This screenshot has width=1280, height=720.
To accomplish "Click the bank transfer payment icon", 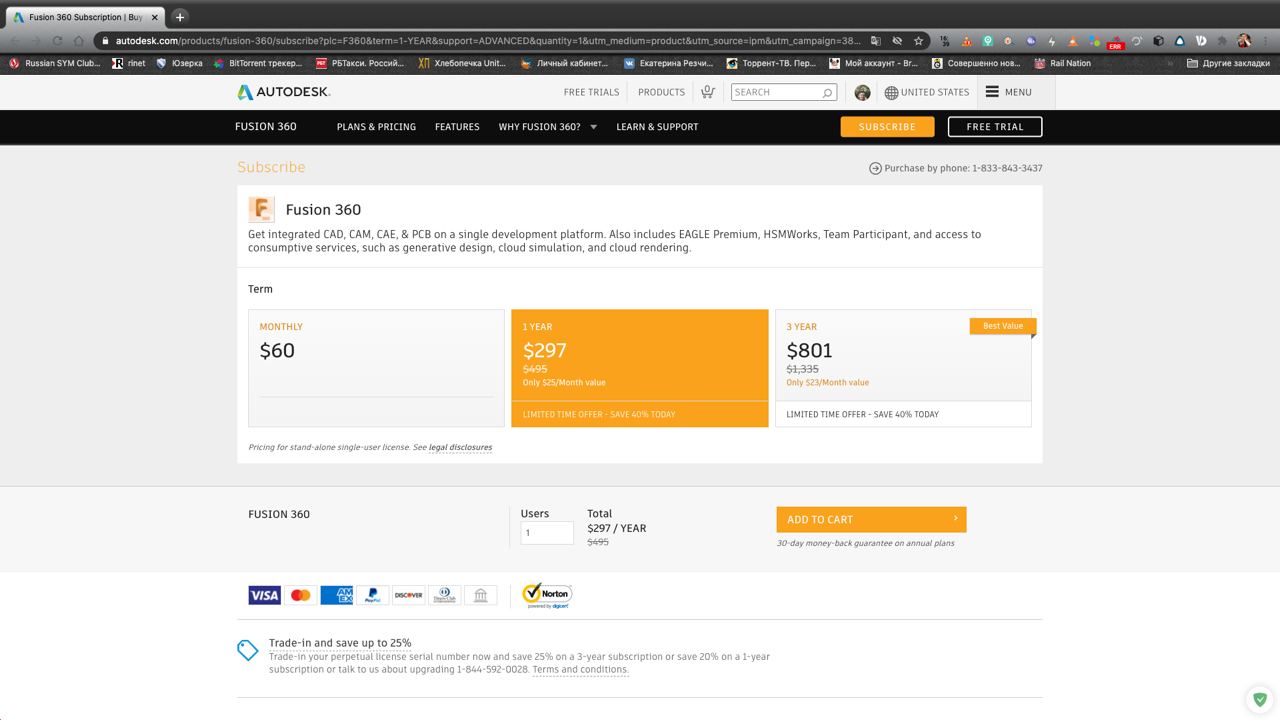I will (480, 595).
